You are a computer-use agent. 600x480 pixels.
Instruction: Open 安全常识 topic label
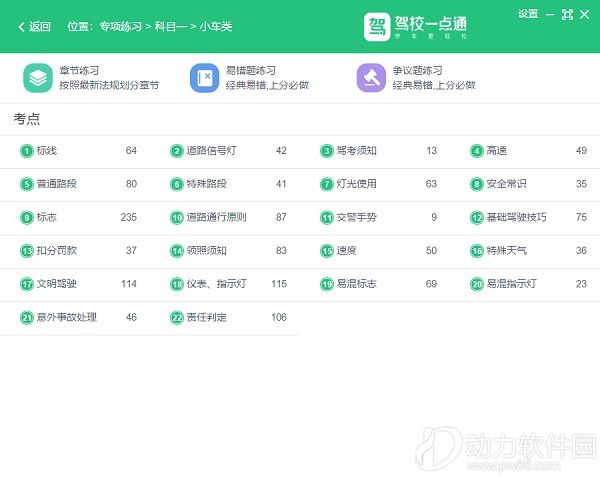pos(507,184)
